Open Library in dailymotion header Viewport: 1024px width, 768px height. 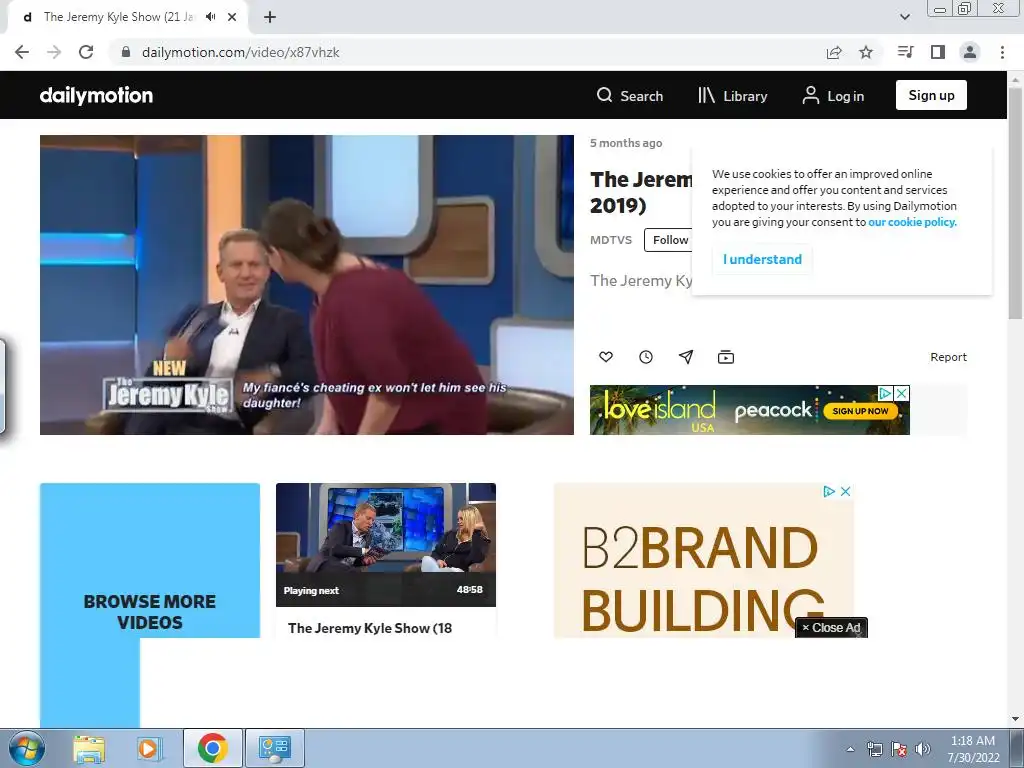coord(733,96)
